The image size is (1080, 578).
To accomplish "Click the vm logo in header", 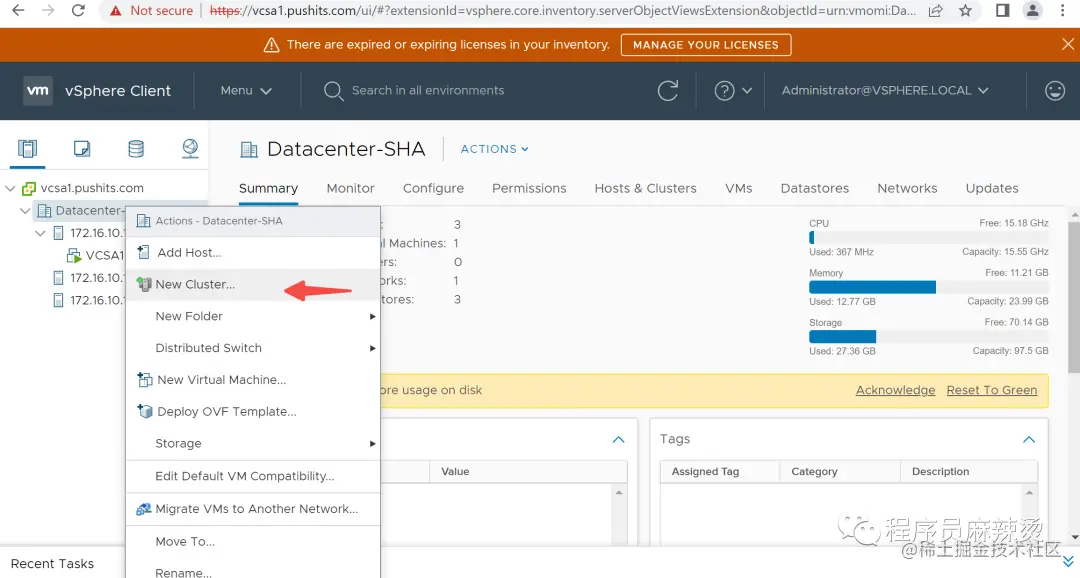I will 38,90.
